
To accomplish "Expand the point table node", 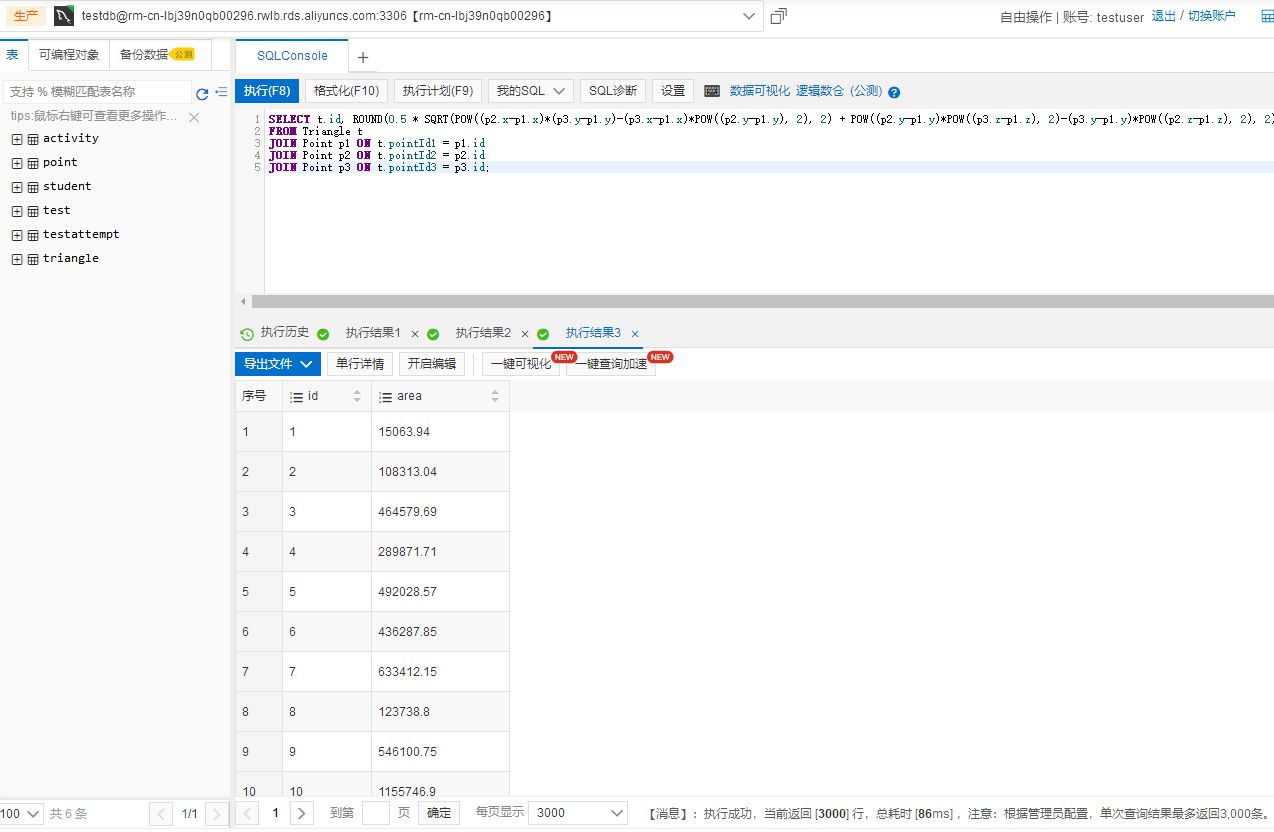I will [17, 163].
